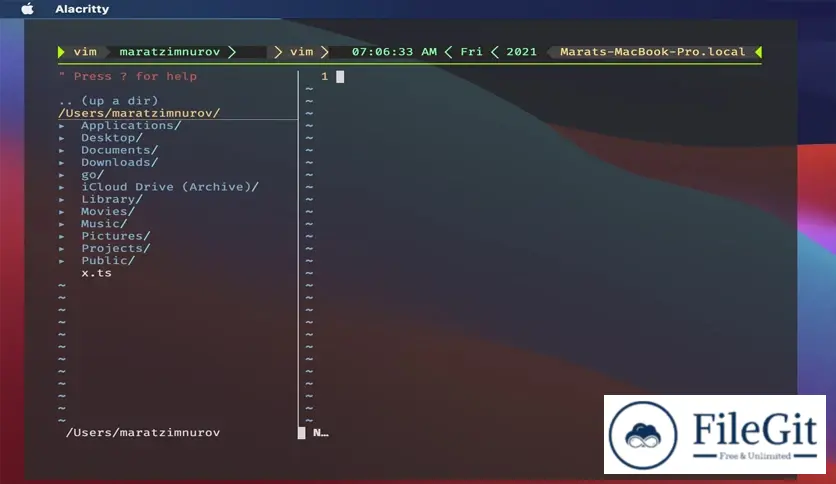This screenshot has width=836, height=484.
Task: Expand the Pictures/ folder arrow
Action: (62, 236)
